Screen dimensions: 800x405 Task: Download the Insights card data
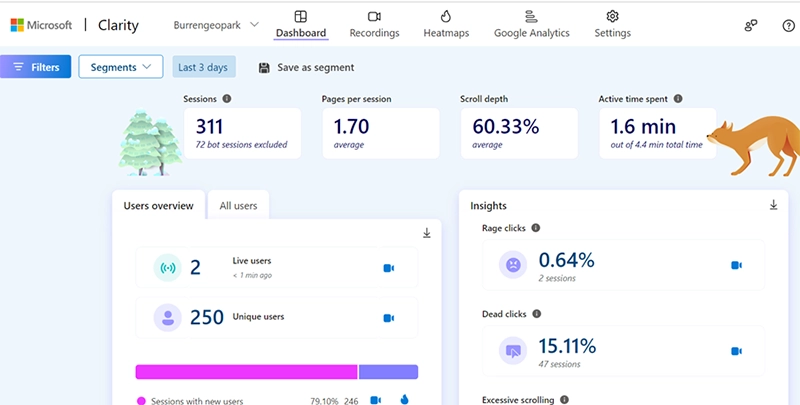pos(773,205)
